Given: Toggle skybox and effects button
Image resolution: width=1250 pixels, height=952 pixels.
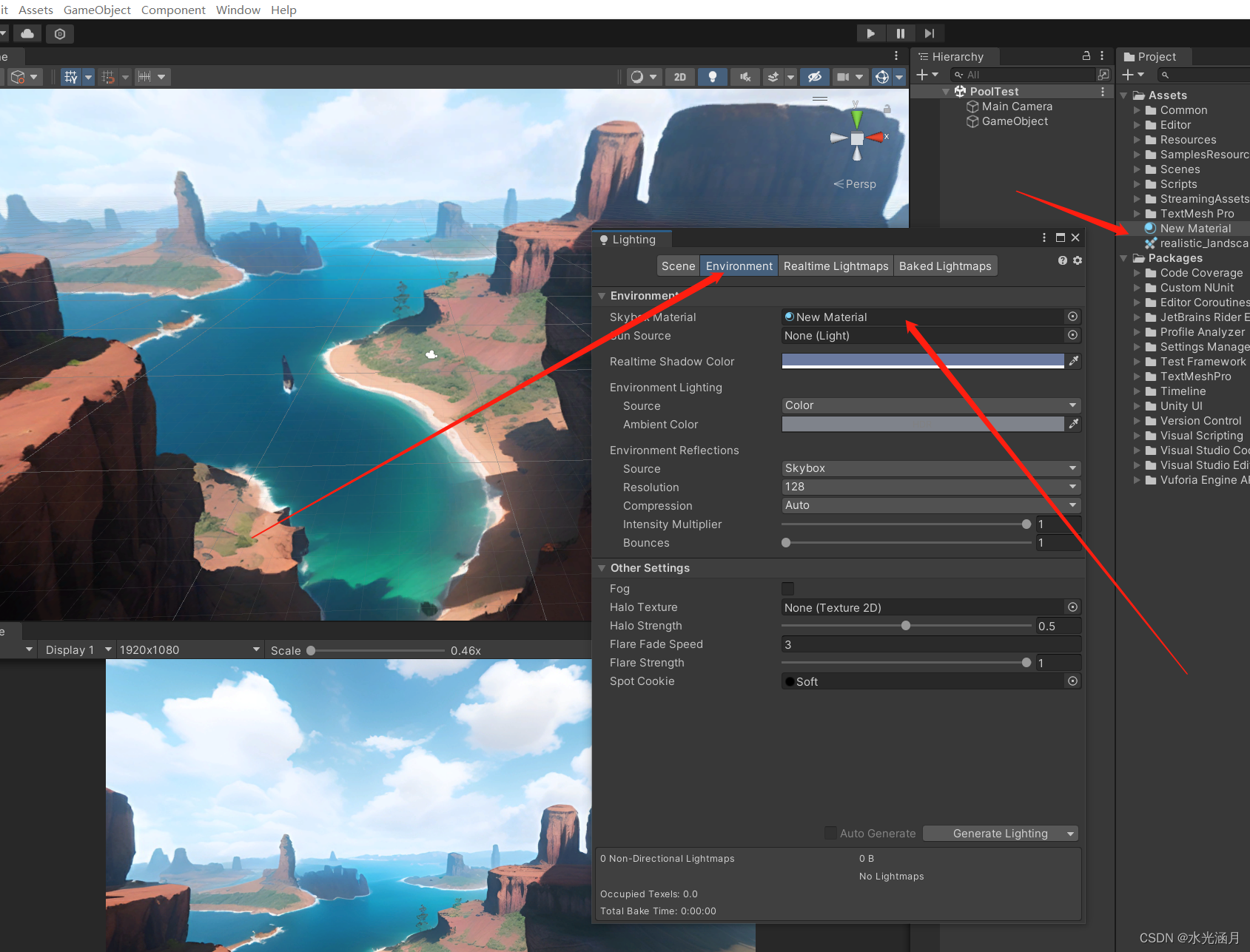Looking at the screenshot, I should point(773,77).
